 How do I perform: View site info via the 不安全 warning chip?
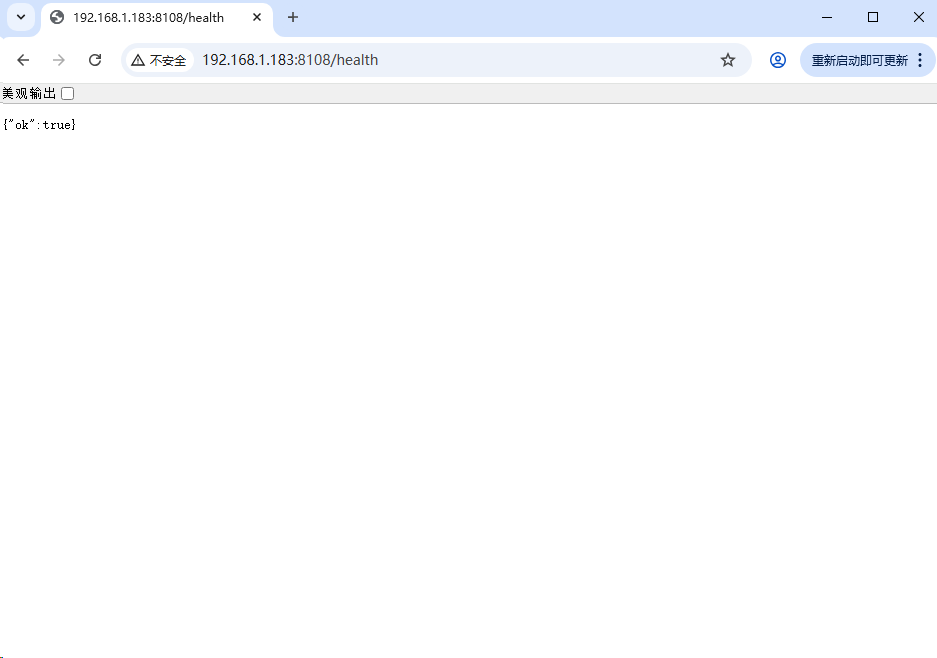pyautogui.click(x=159, y=60)
